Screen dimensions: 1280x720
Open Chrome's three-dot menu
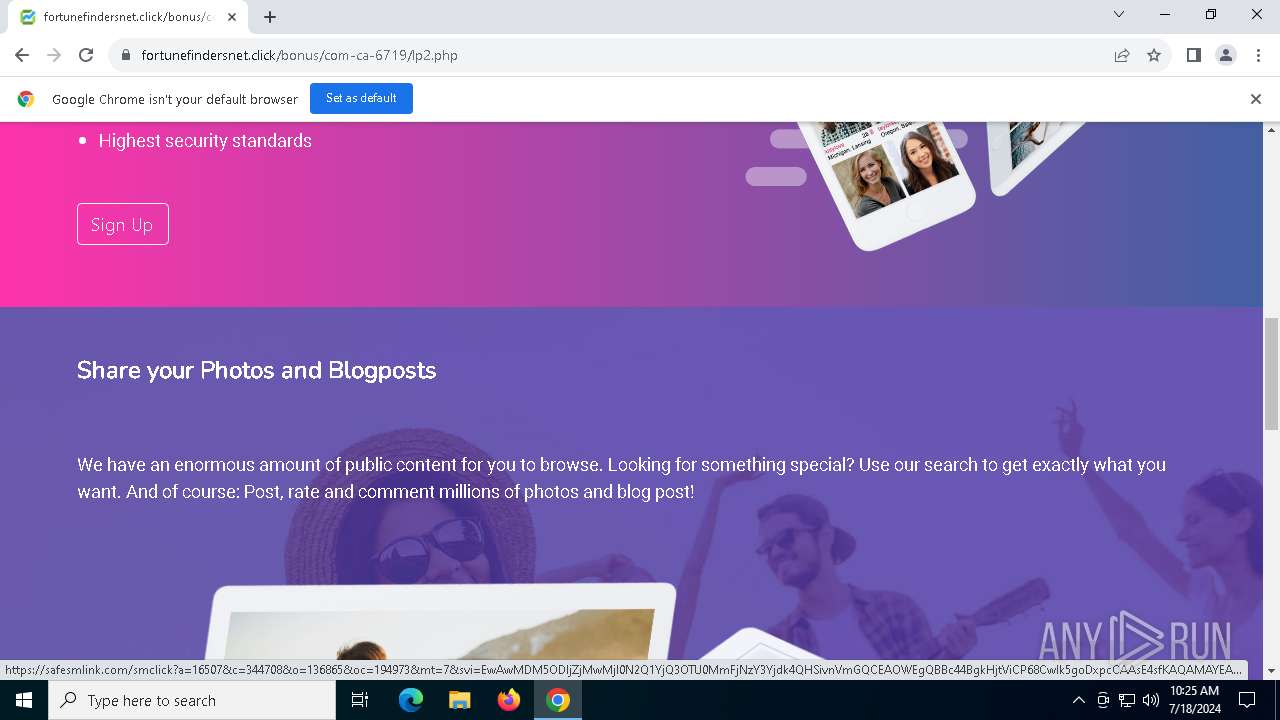(x=1257, y=55)
